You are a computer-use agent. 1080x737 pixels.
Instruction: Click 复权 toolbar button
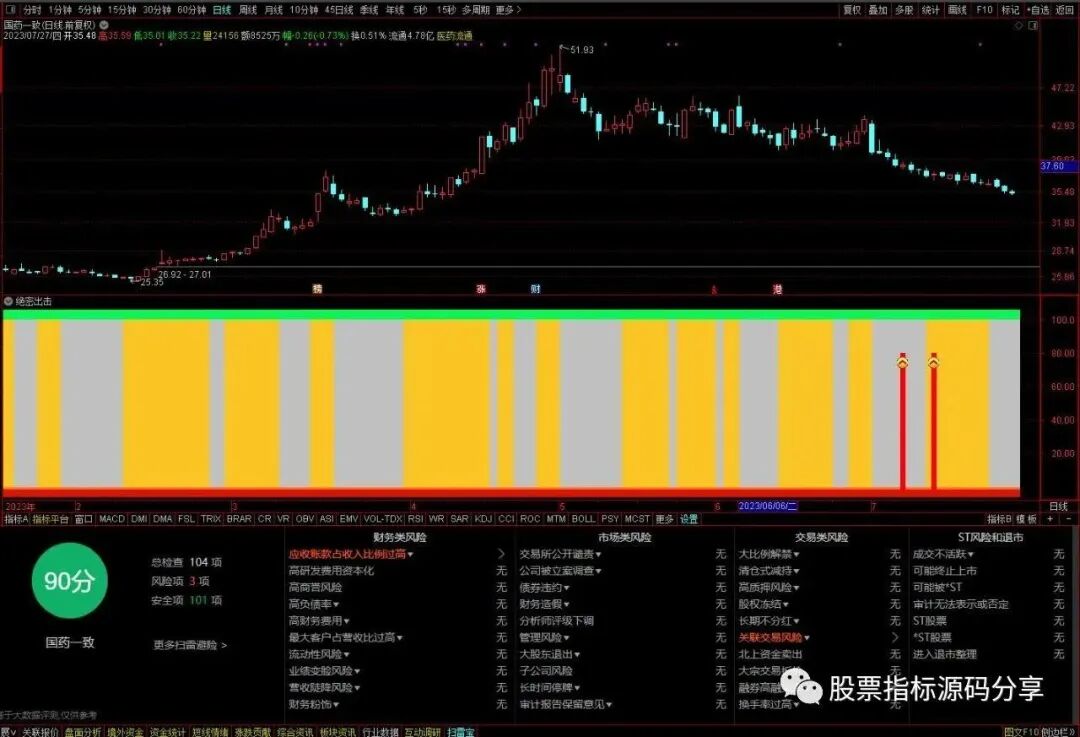point(852,10)
